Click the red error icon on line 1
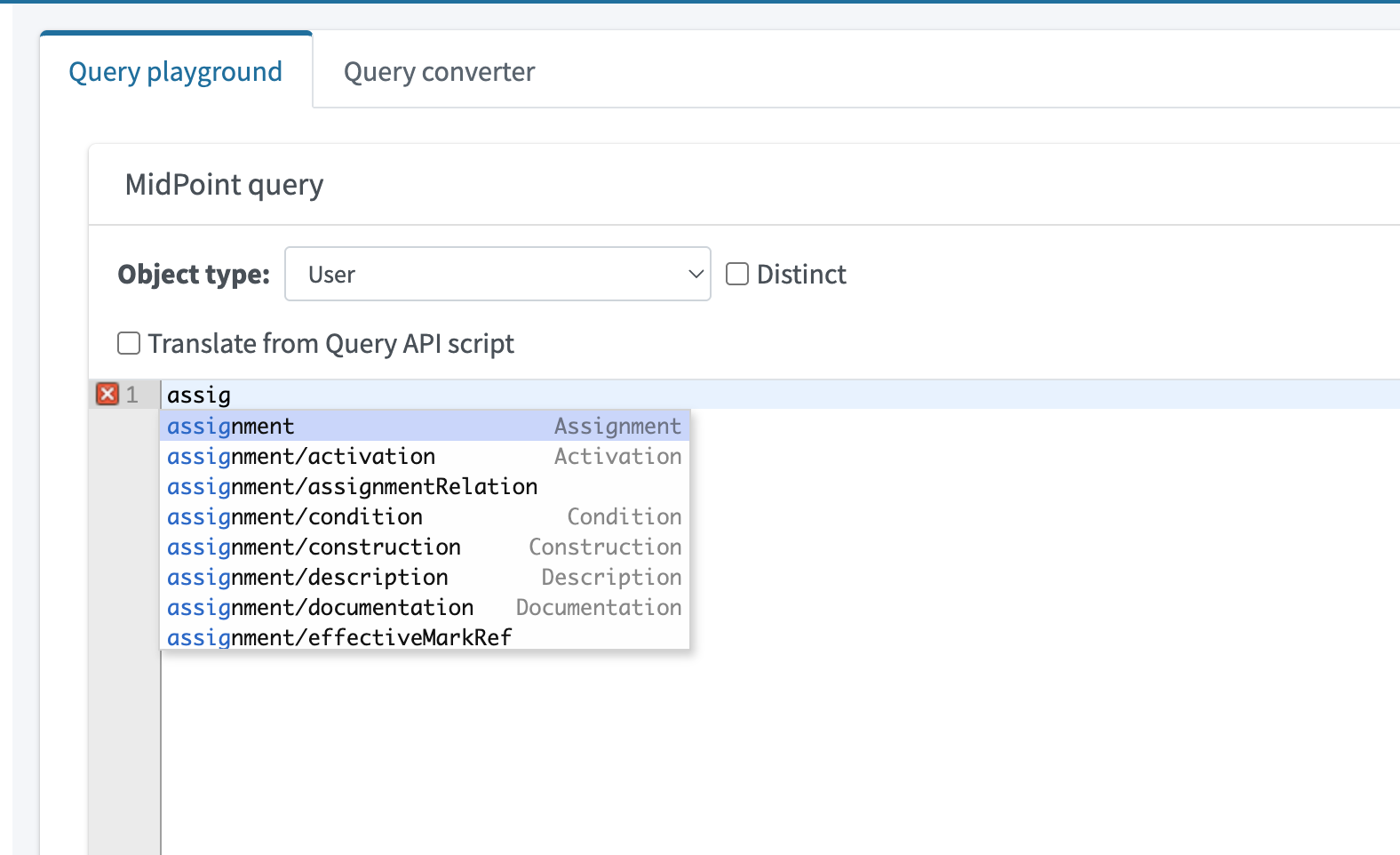The height and width of the screenshot is (855, 1400). [107, 394]
